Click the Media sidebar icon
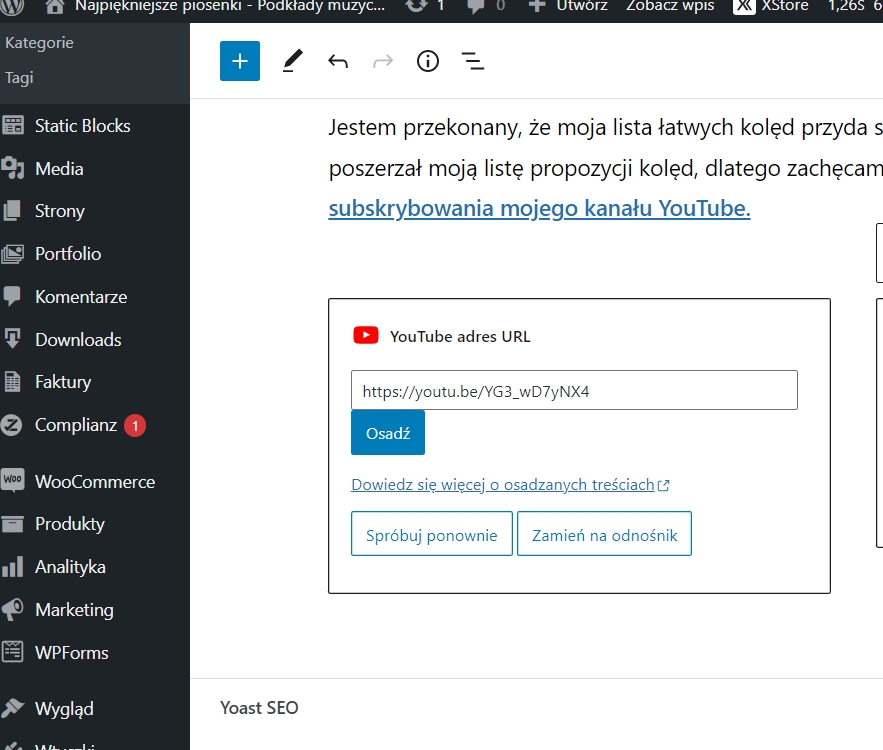Viewport: 883px width, 750px height. click(13, 168)
